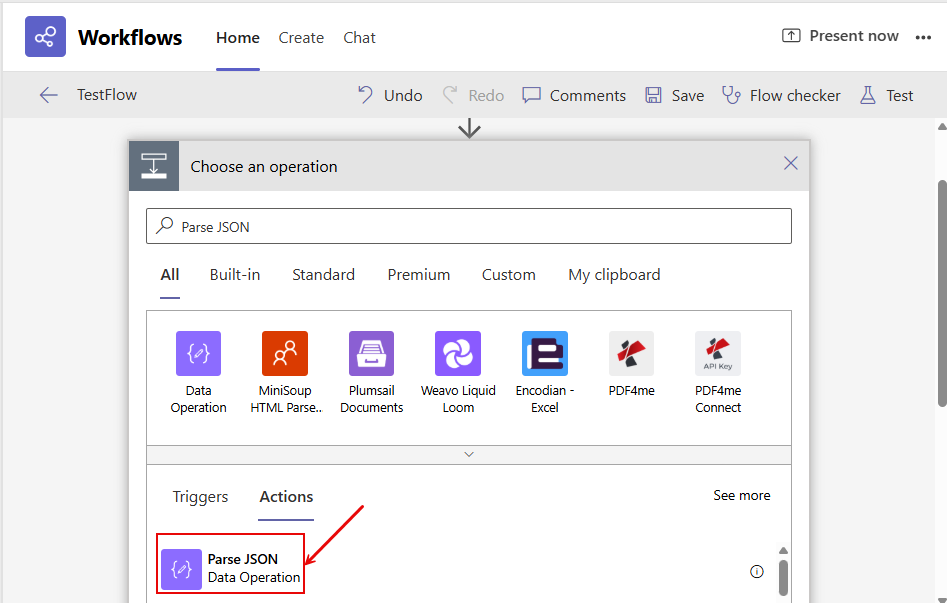Open the Triggers tab

[x=200, y=497]
